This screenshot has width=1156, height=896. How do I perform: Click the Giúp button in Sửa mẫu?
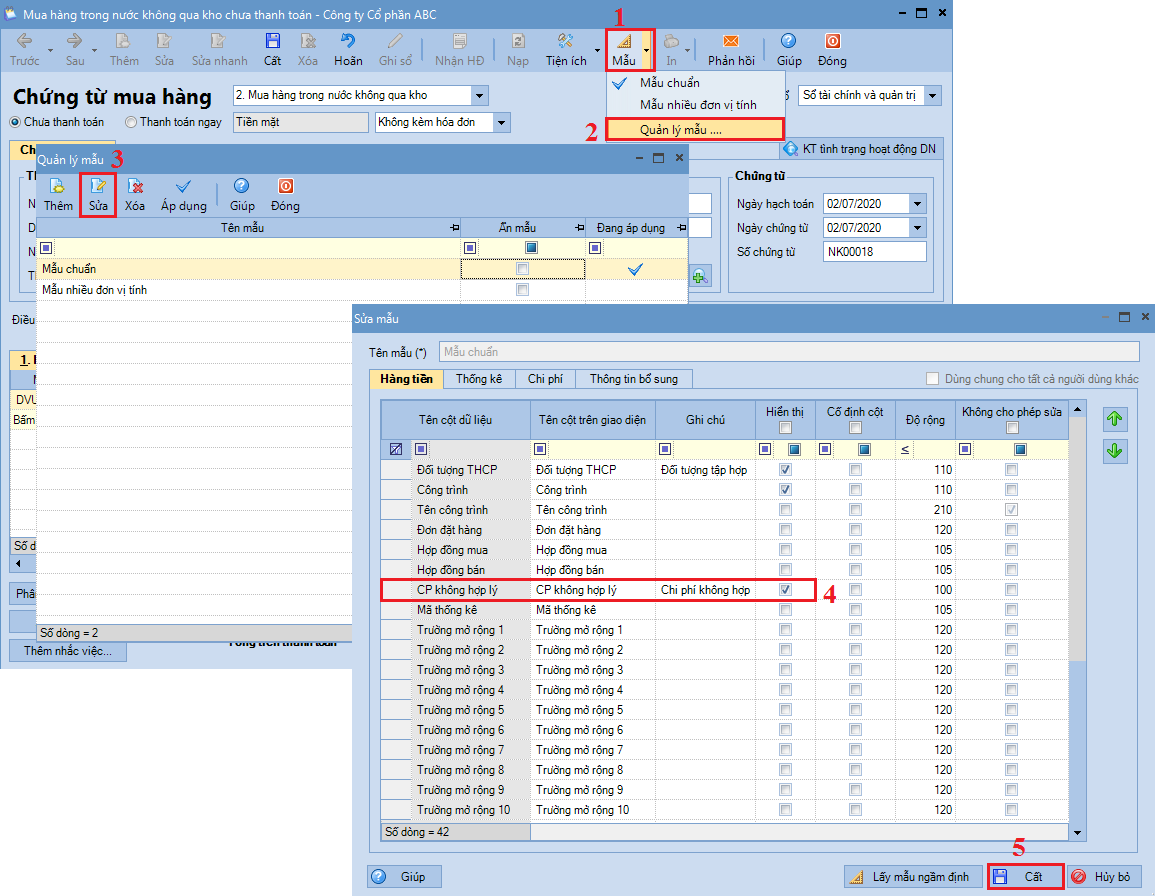pos(404,877)
